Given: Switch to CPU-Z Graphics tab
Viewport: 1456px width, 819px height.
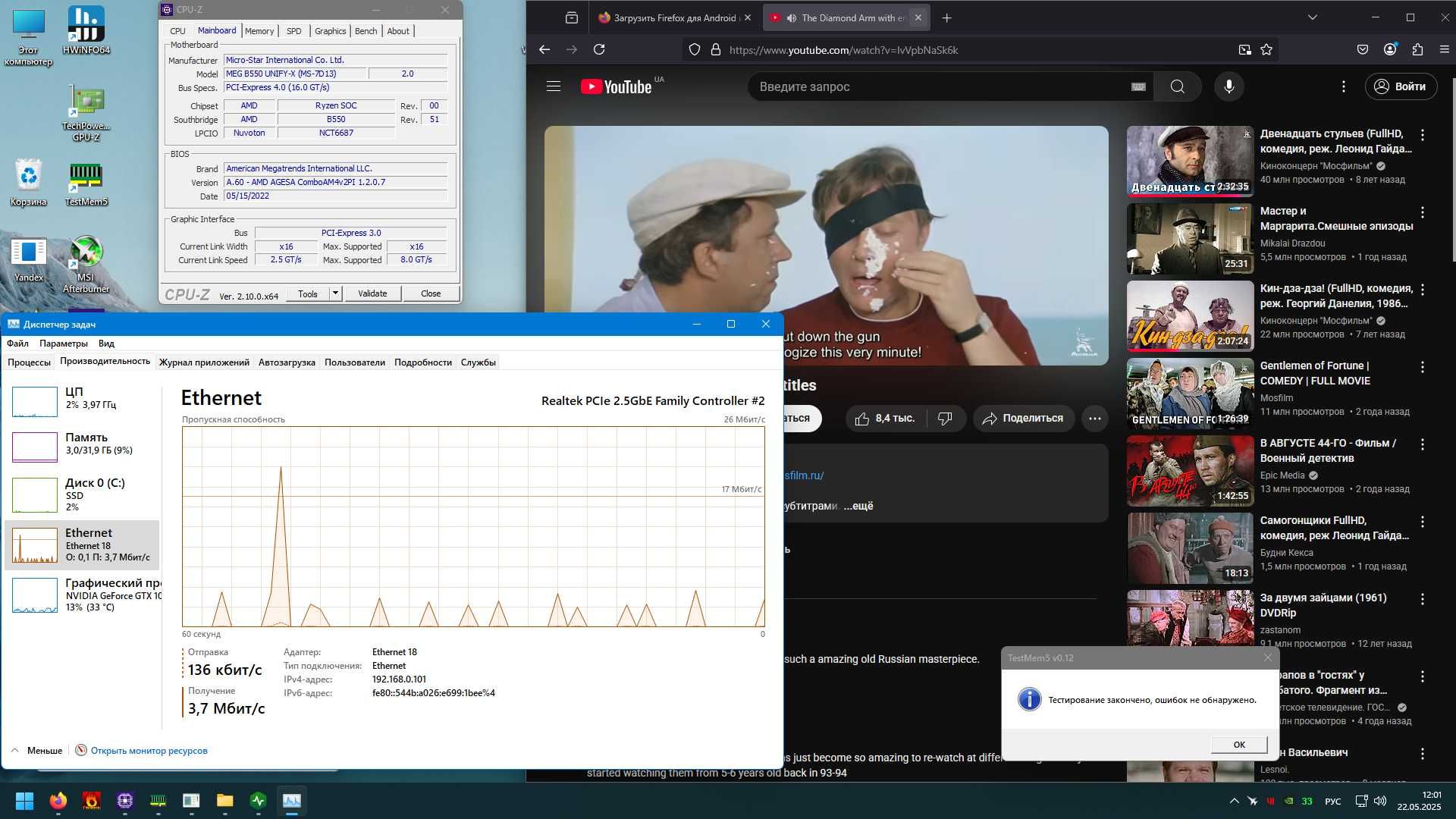Looking at the screenshot, I should [330, 31].
